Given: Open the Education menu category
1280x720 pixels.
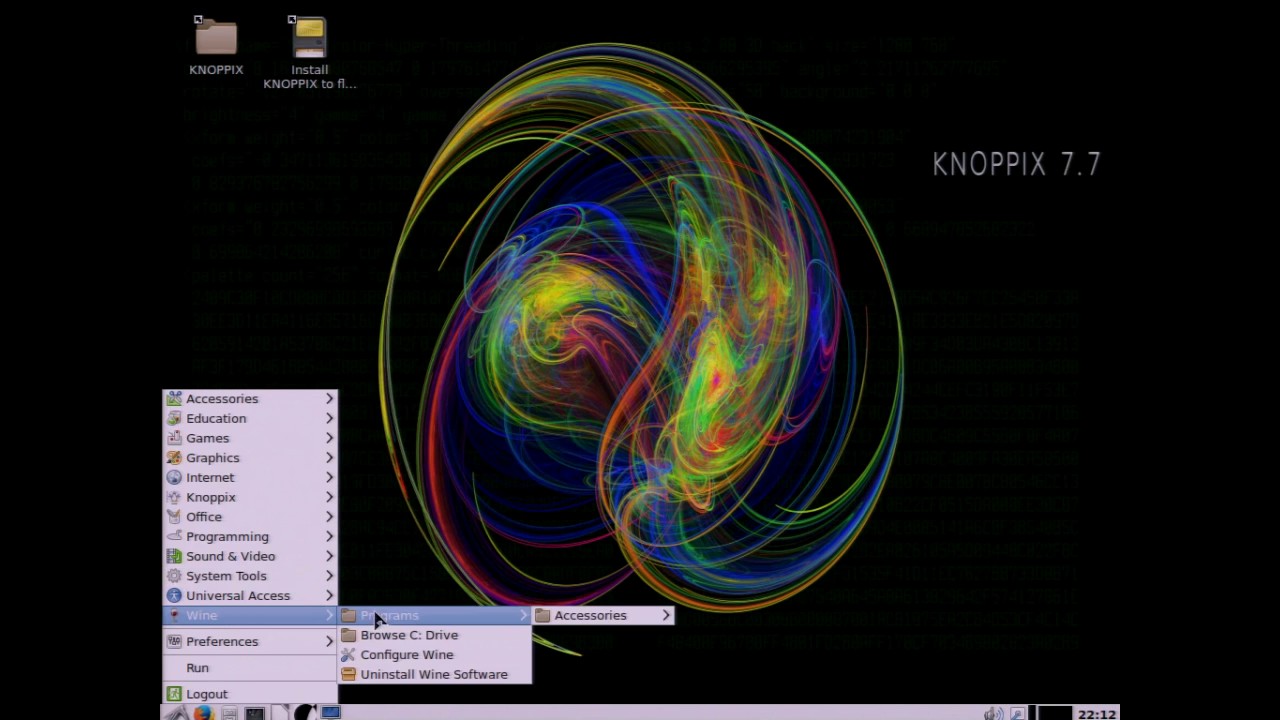Looking at the screenshot, I should pyautogui.click(x=250, y=418).
